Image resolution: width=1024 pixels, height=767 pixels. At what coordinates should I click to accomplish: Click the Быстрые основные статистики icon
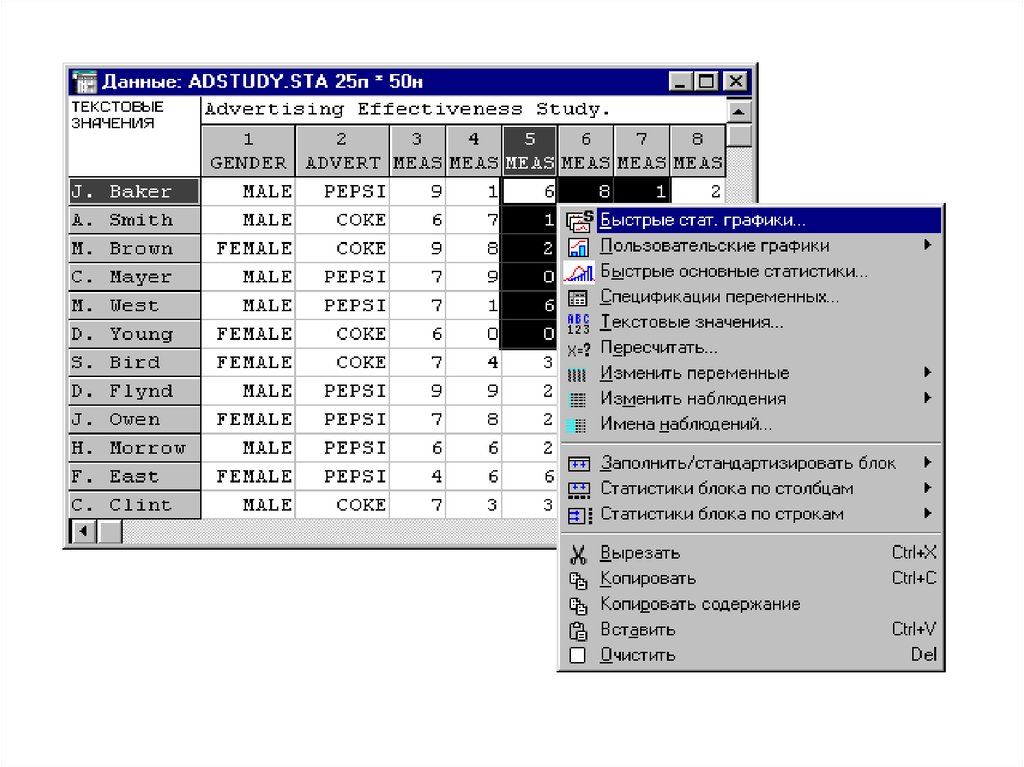(579, 271)
